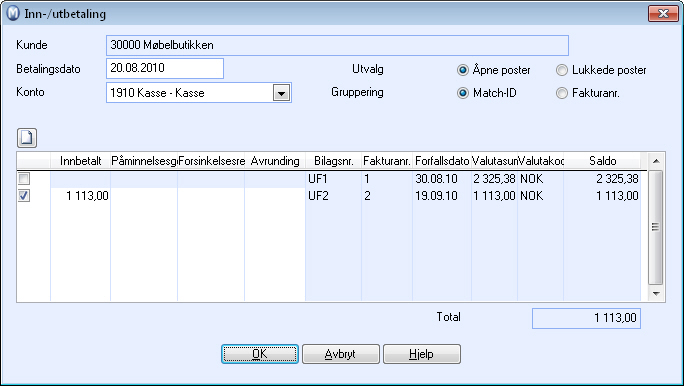The width and height of the screenshot is (684, 386).
Task: Click the Saldo cell 1 113,00 in UF2 row
Action: point(602,196)
